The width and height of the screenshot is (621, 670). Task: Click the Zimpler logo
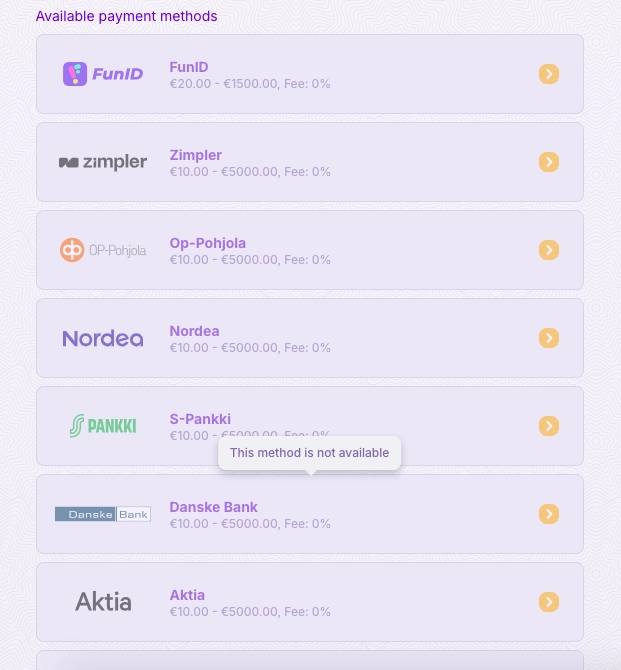pos(103,162)
